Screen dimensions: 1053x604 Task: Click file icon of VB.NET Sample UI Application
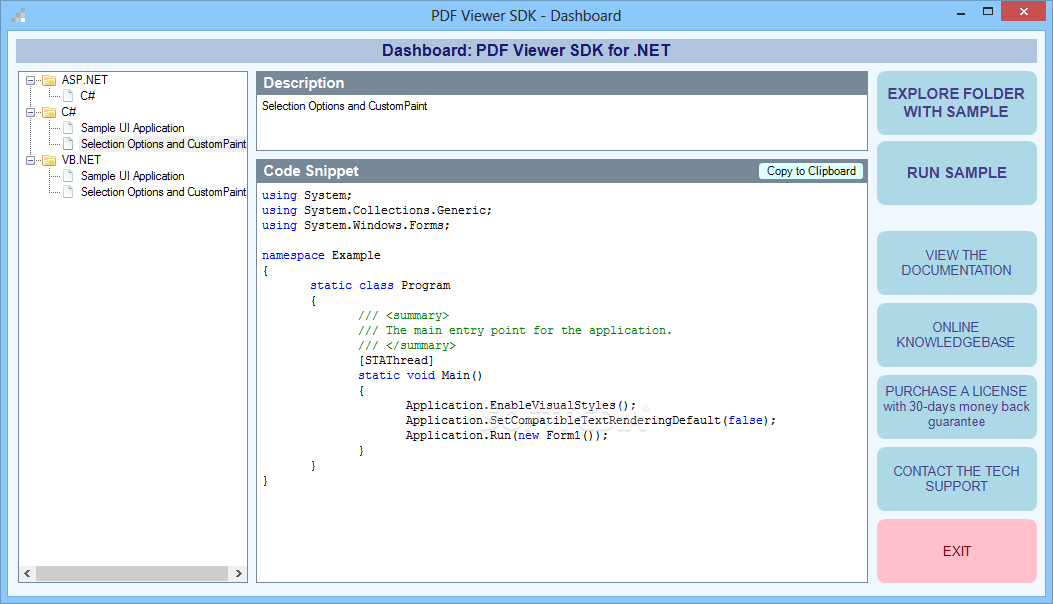click(x=68, y=176)
